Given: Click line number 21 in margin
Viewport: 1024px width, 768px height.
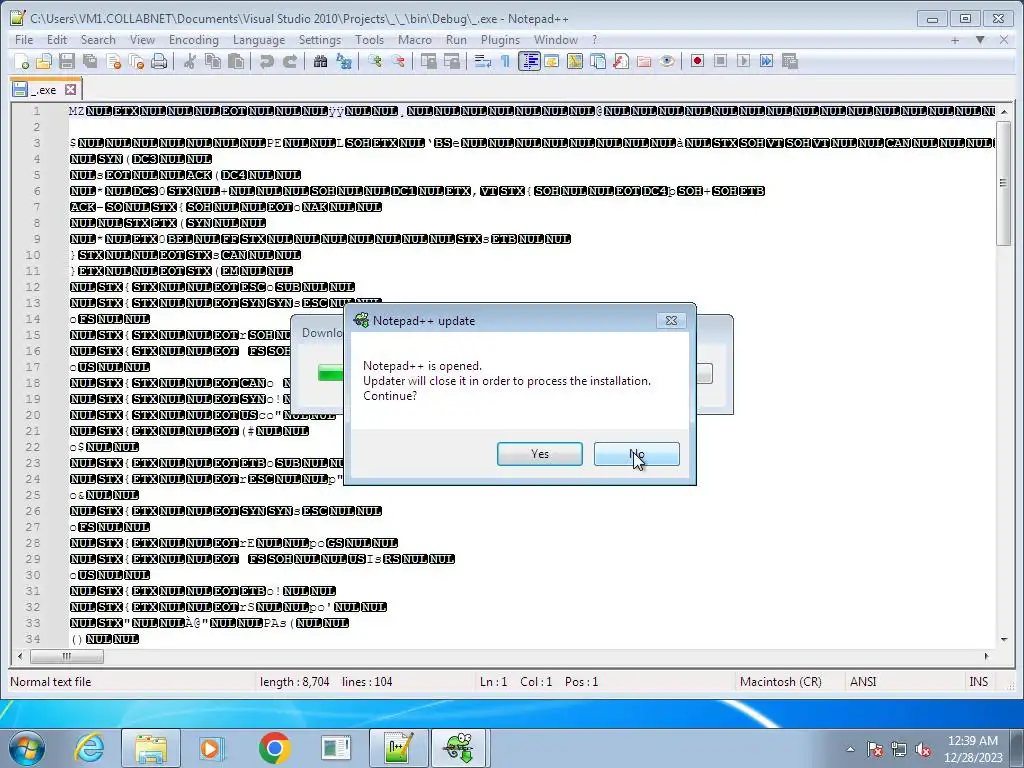Looking at the screenshot, I should point(33,431).
